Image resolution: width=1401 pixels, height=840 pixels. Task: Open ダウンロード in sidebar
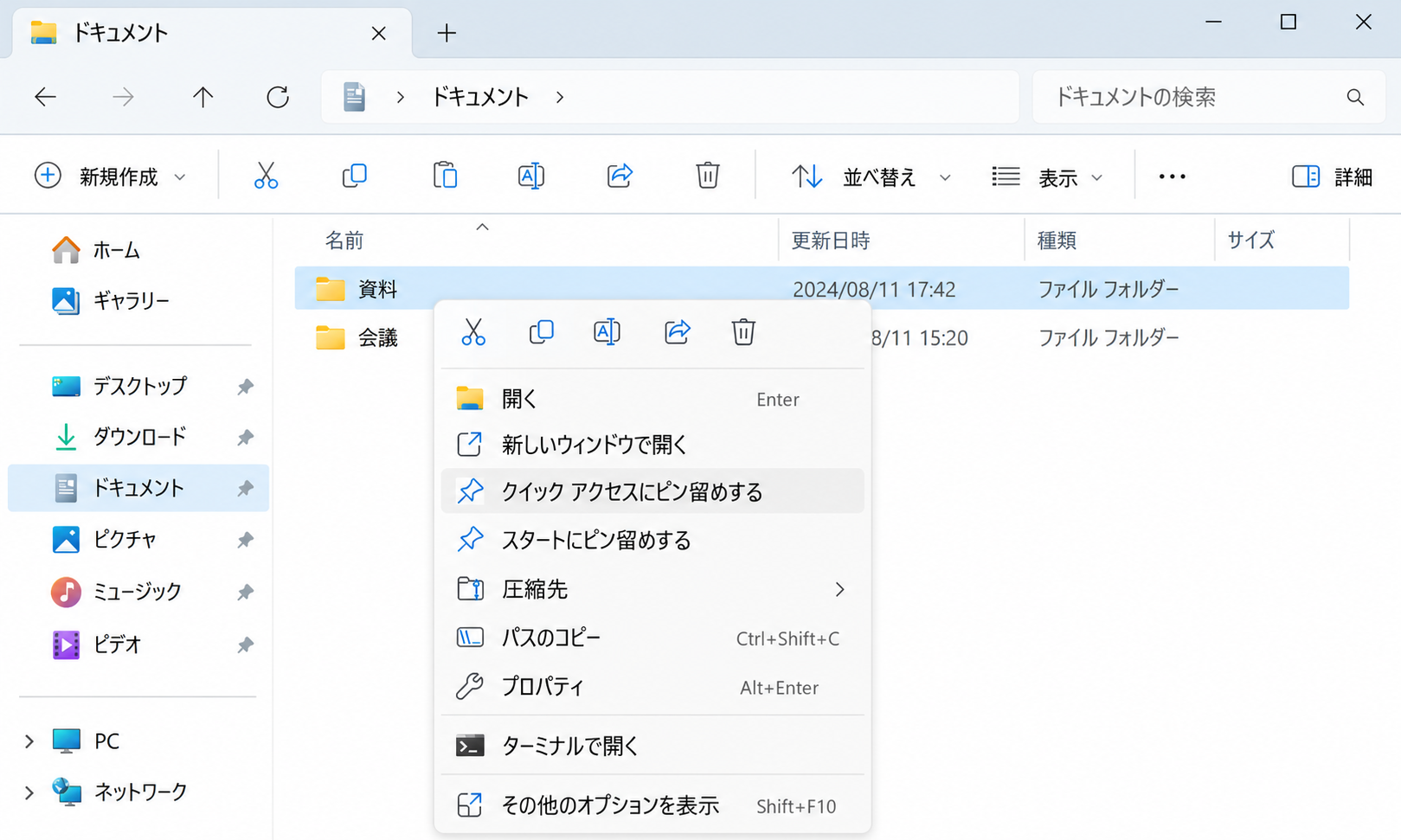point(138,437)
